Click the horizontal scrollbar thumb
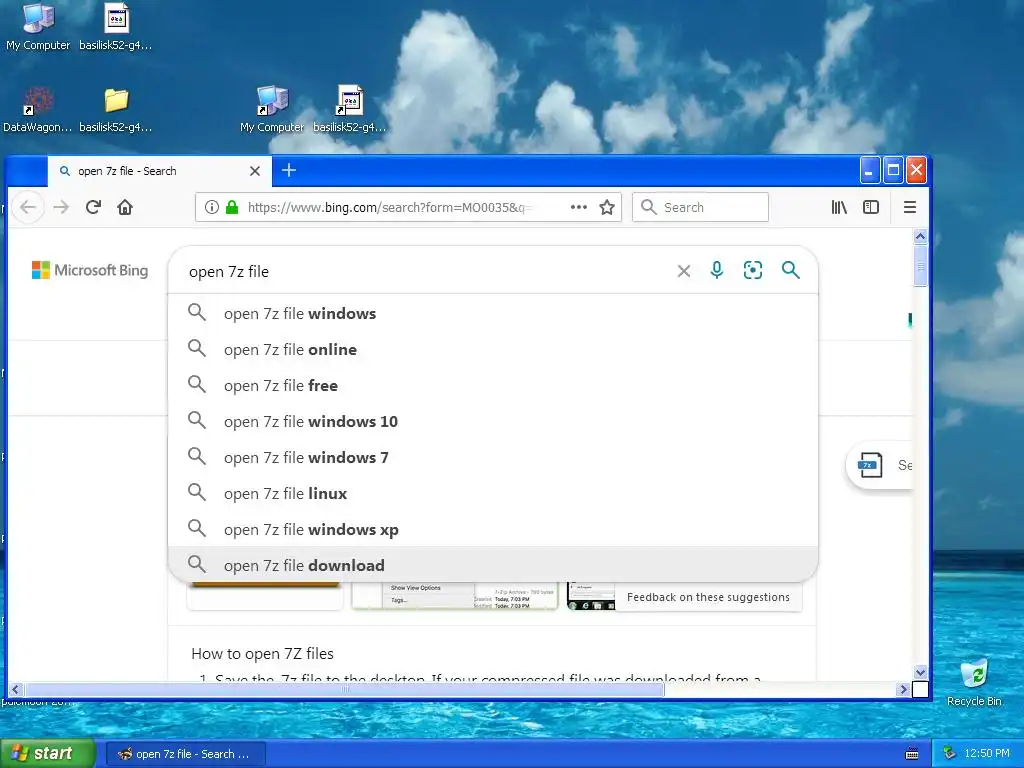This screenshot has height=768, width=1024. 344,689
